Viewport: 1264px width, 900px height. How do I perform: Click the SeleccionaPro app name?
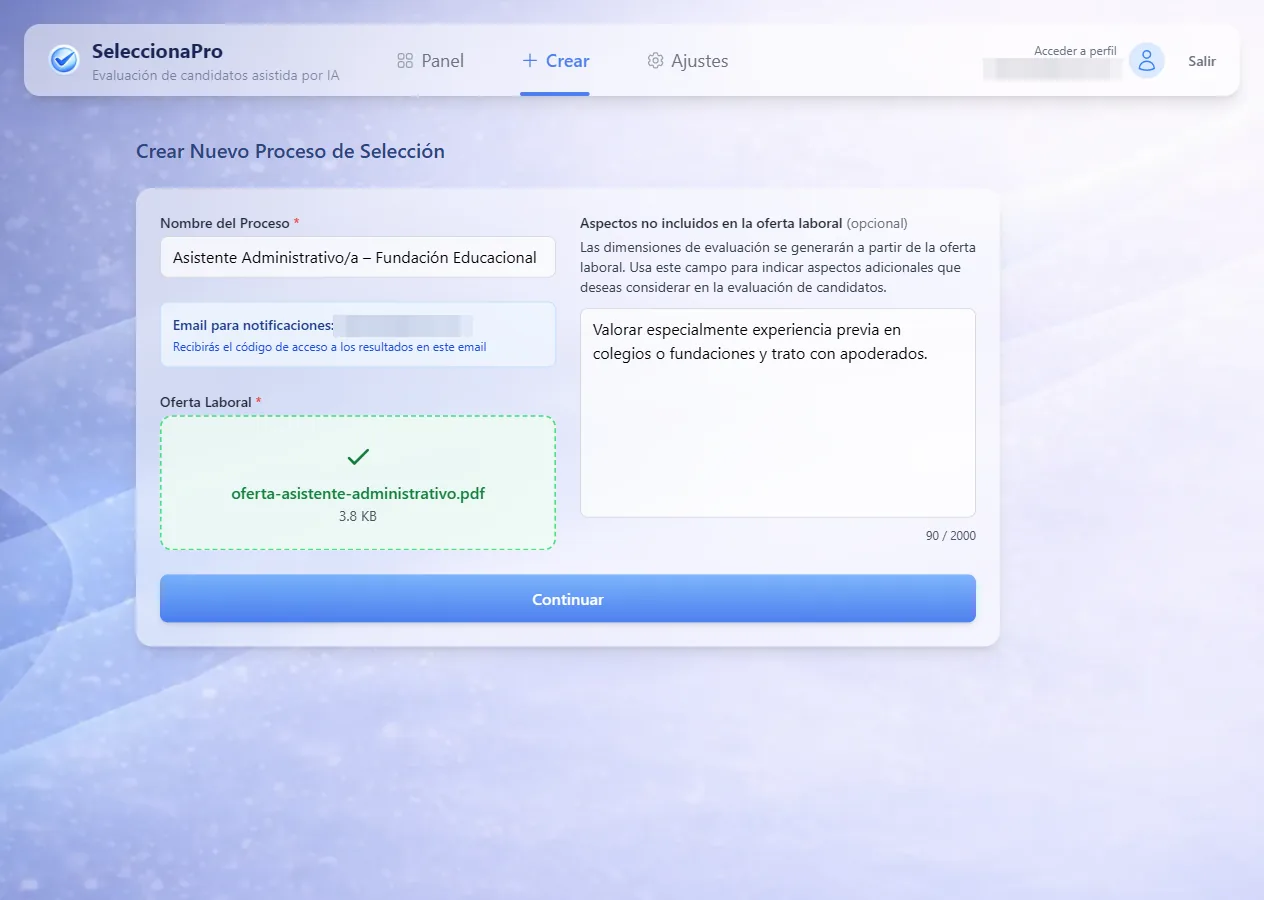click(157, 51)
